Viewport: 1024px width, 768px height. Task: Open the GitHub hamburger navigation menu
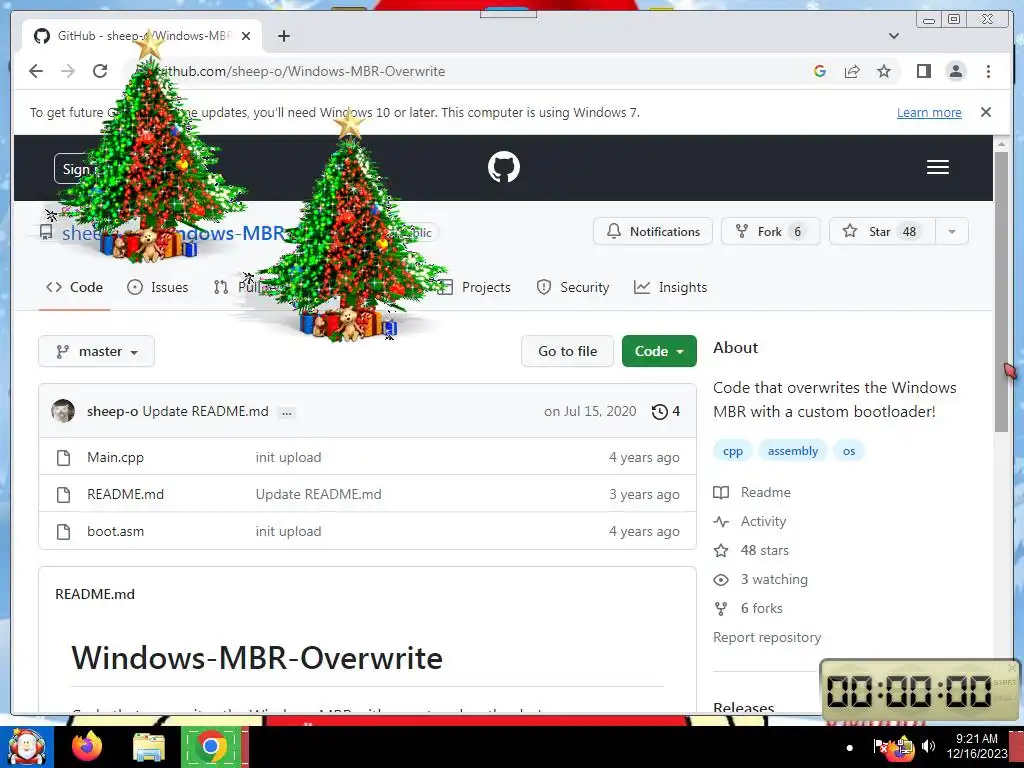pyautogui.click(x=937, y=167)
